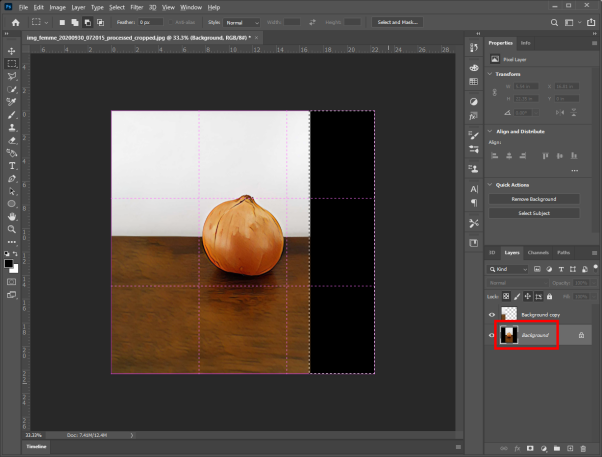This screenshot has width=602, height=457.
Task: Select the Clone Stamp tool
Action: pos(12,127)
